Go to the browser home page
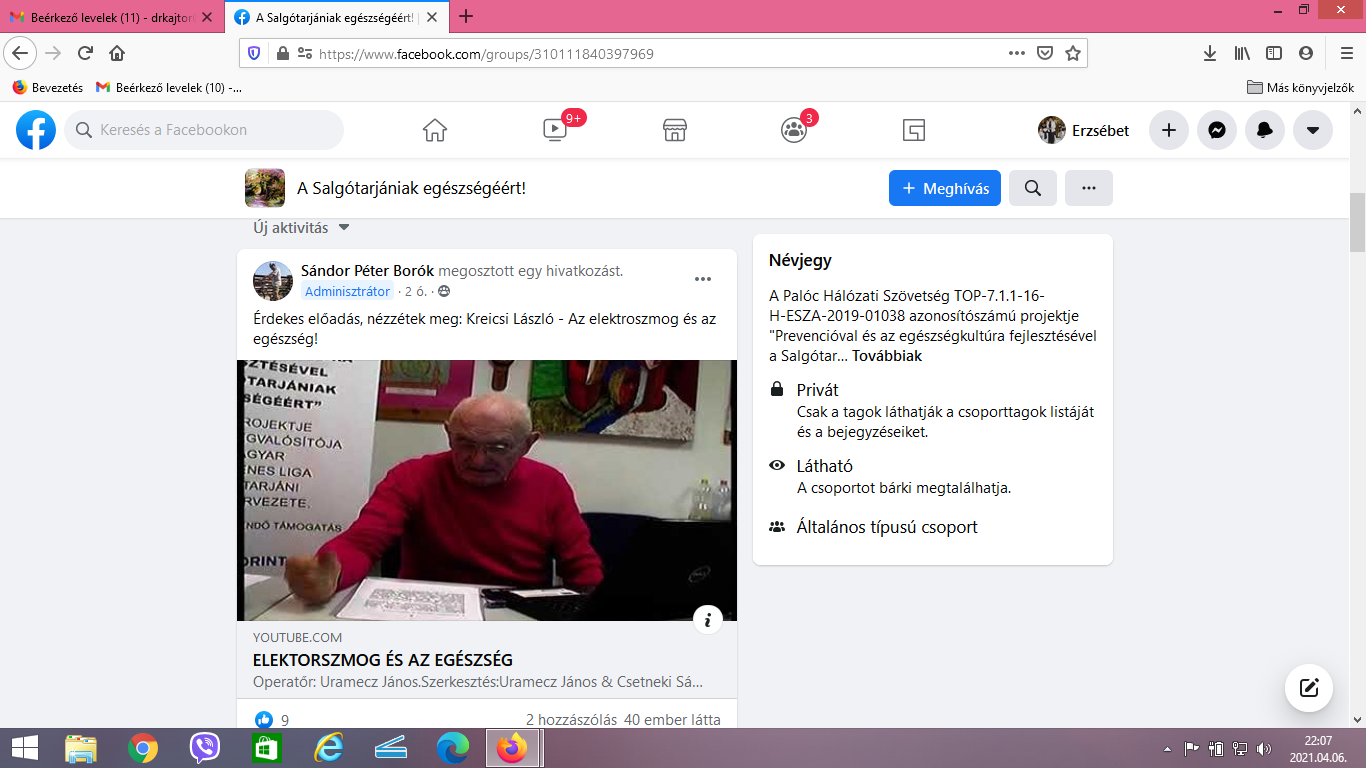Viewport: 1366px width, 768px height. pos(117,53)
